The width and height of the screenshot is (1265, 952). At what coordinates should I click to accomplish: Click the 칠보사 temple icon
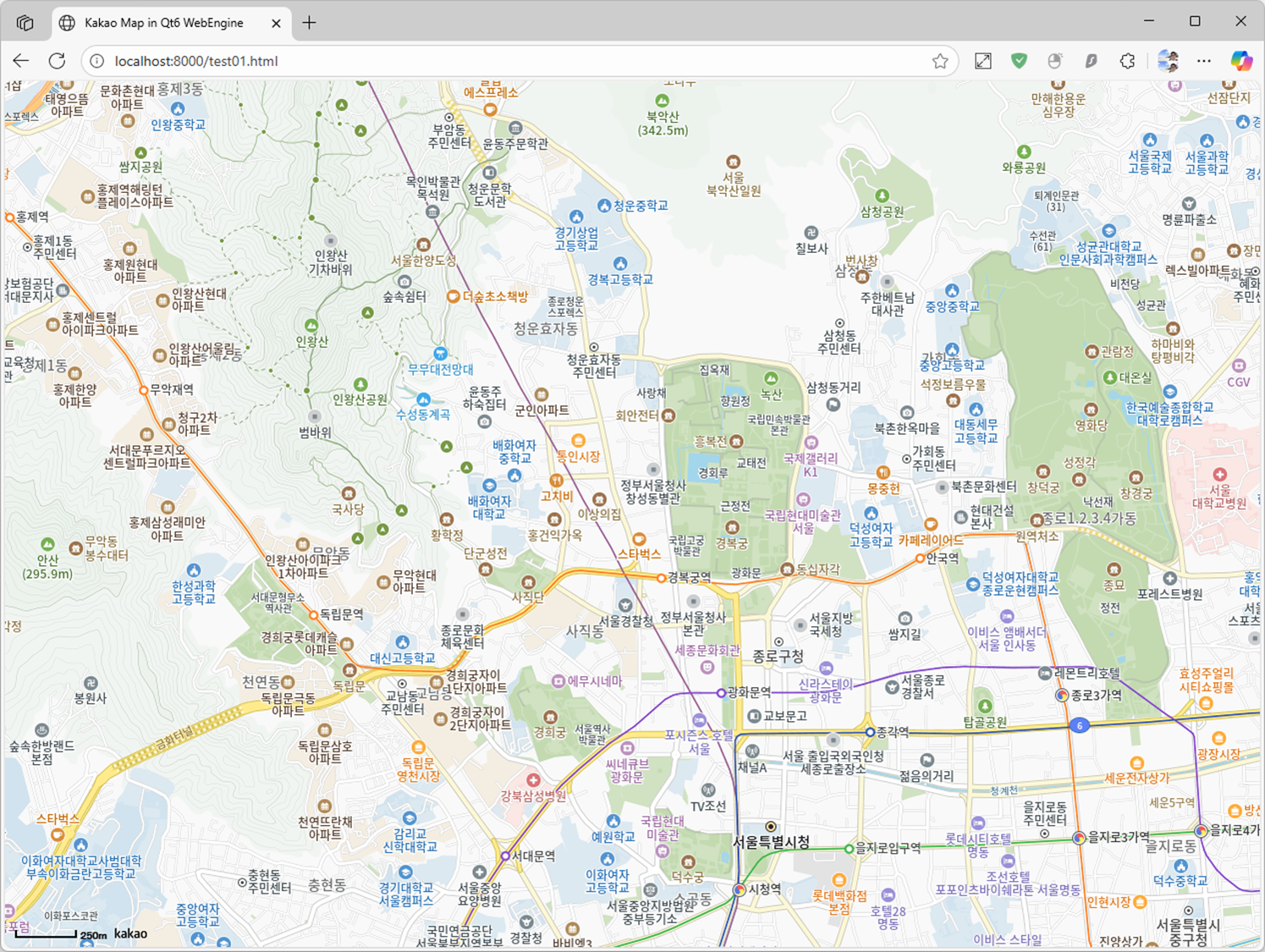811,232
